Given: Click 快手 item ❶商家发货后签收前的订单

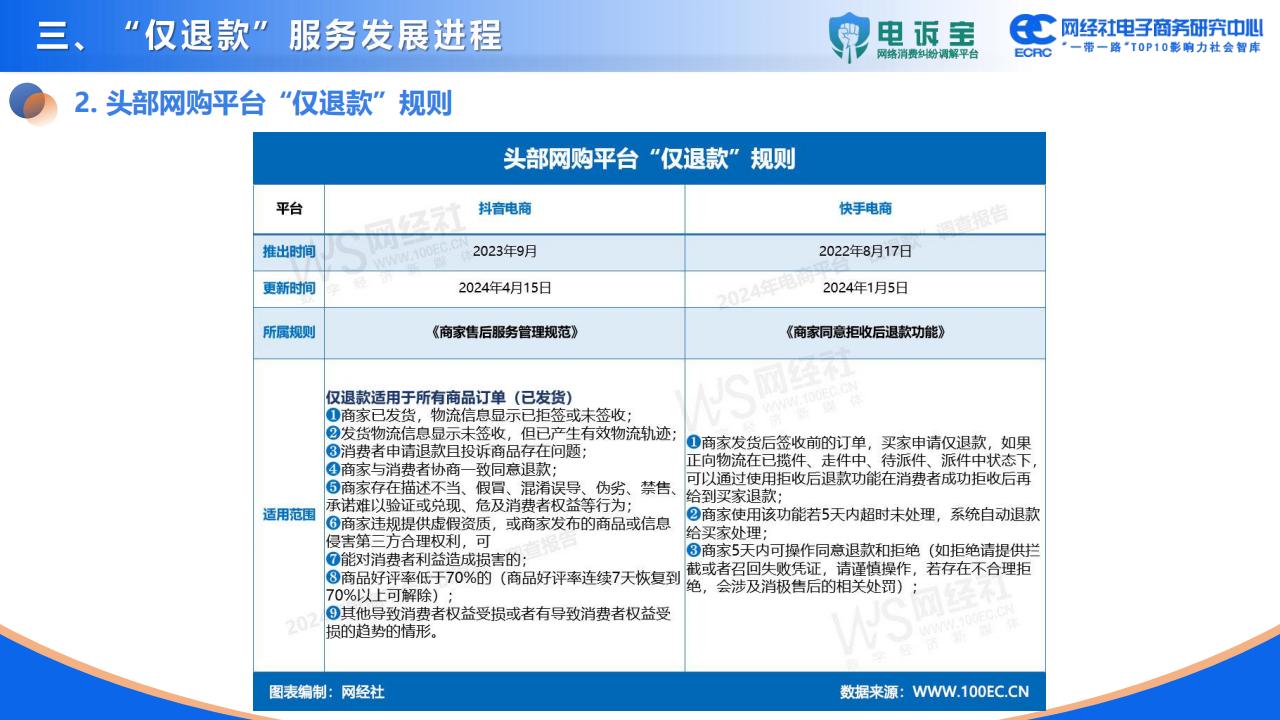Looking at the screenshot, I should [863, 469].
